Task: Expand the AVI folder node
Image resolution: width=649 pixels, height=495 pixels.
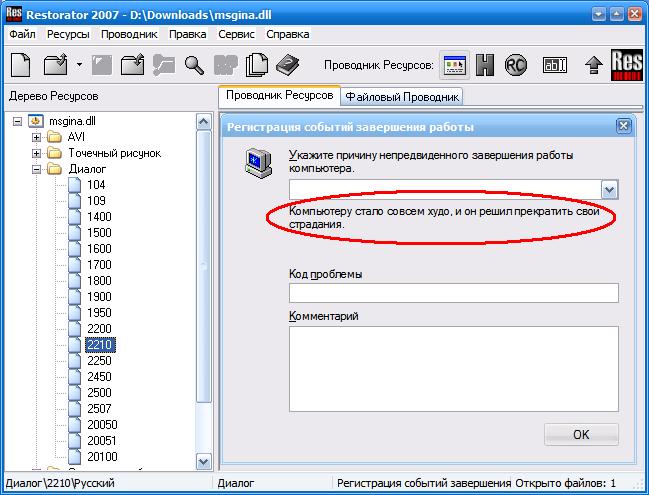Action: (x=36, y=137)
